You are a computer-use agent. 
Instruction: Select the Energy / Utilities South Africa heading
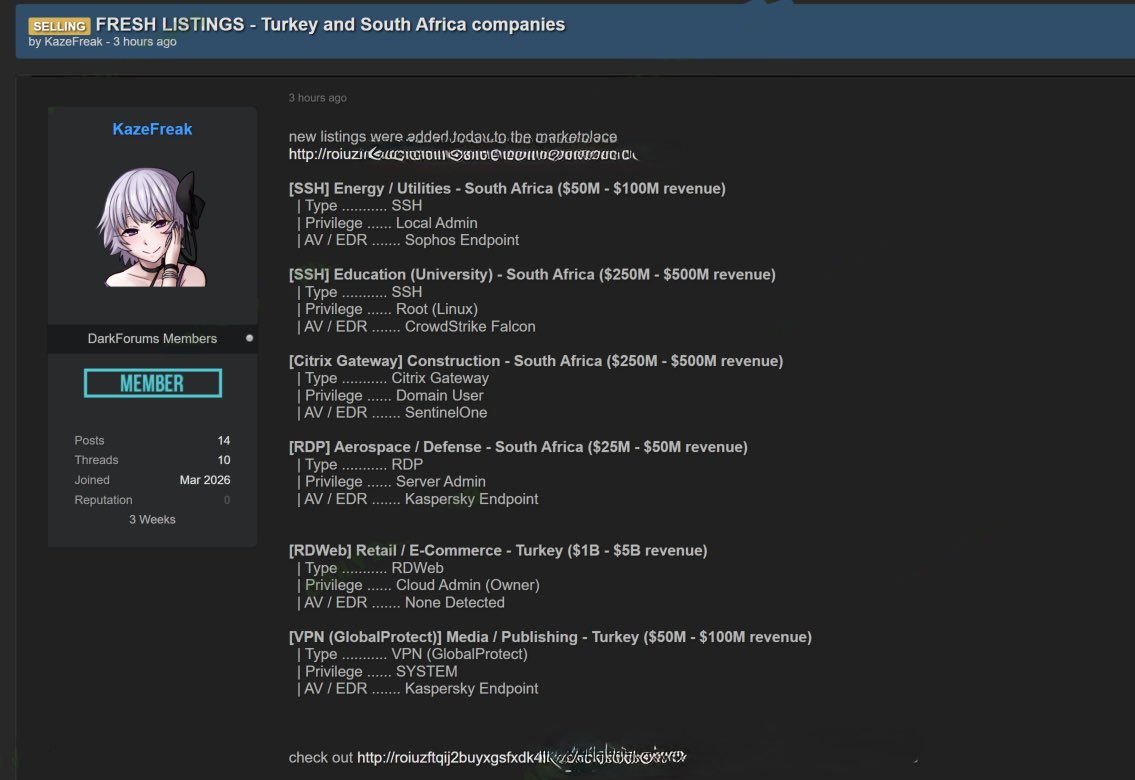point(507,188)
